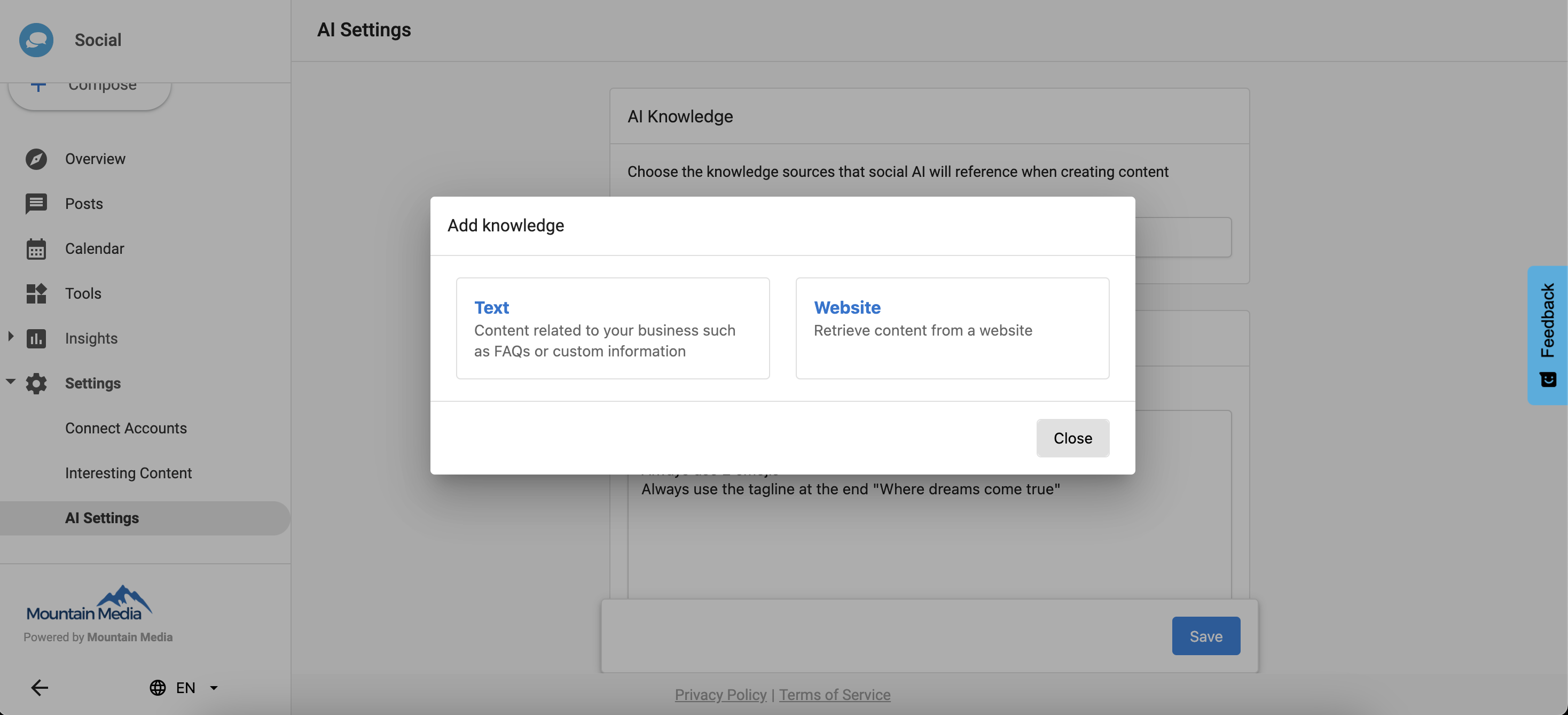Close the Add knowledge dialog
This screenshot has height=715, width=1568.
coord(1072,439)
